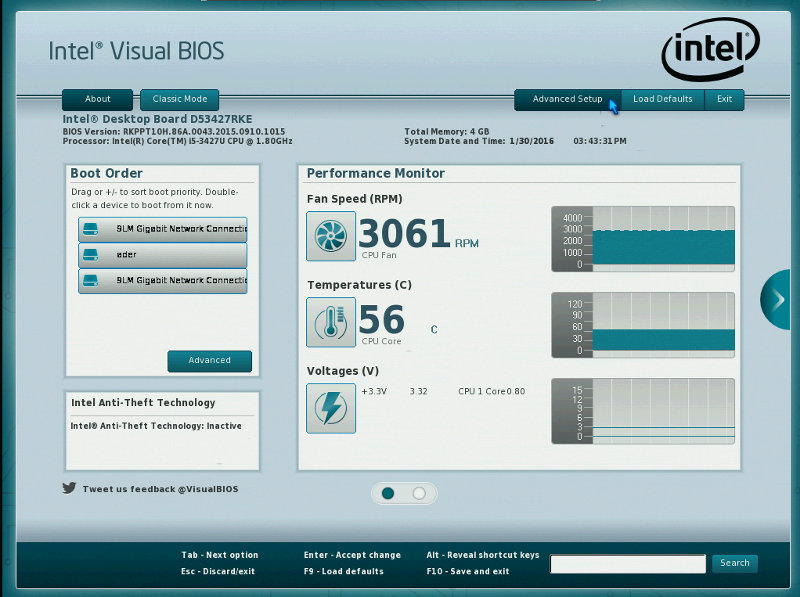This screenshot has width=800, height=597.
Task: Click the temperature history graph
Action: [x=643, y=325]
